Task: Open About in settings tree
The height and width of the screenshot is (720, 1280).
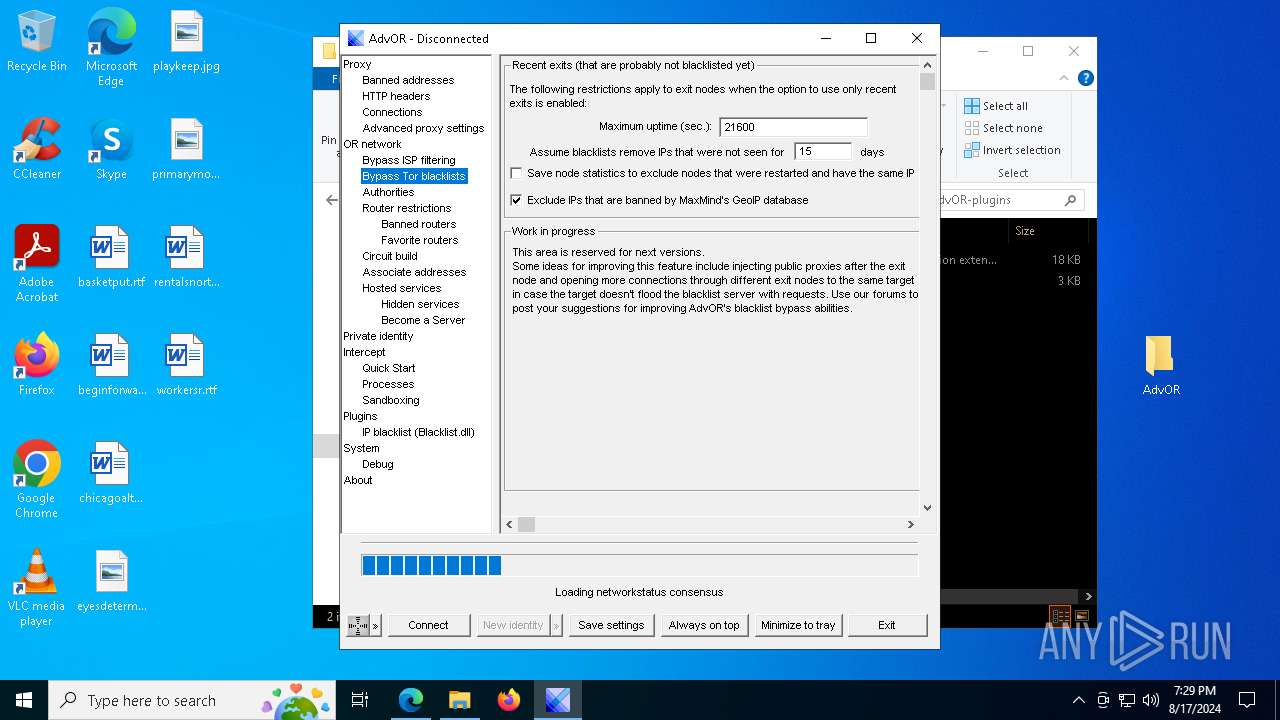Action: pos(358,480)
